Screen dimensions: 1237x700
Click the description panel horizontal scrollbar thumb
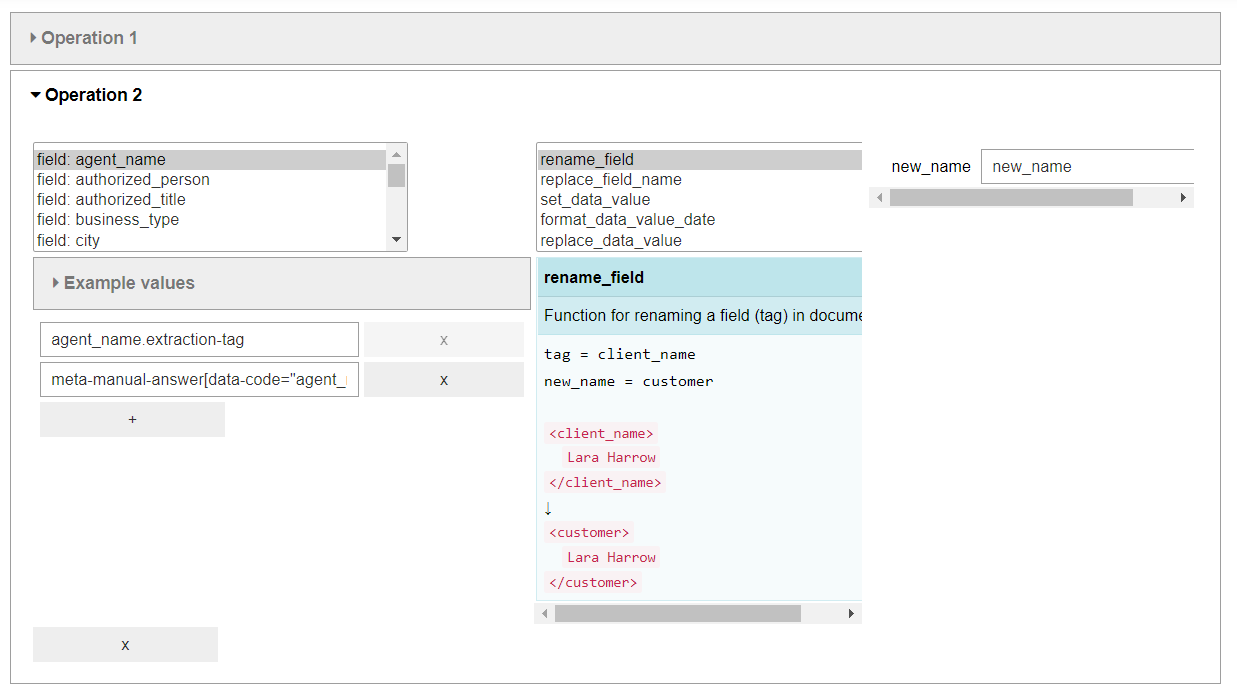click(x=678, y=613)
